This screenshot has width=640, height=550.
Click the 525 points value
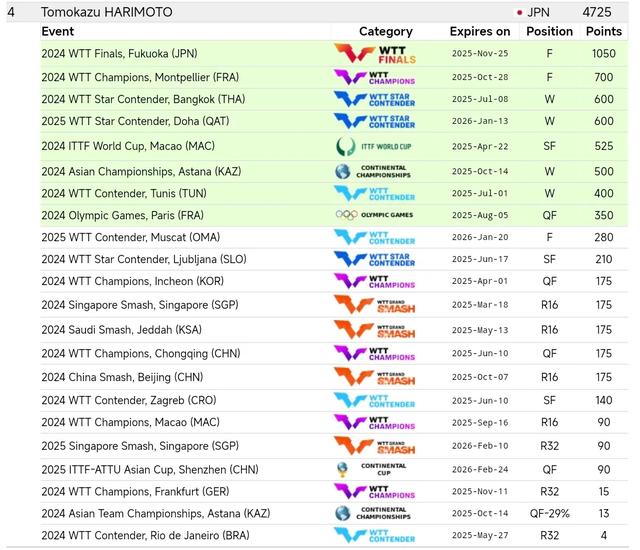[x=604, y=146]
